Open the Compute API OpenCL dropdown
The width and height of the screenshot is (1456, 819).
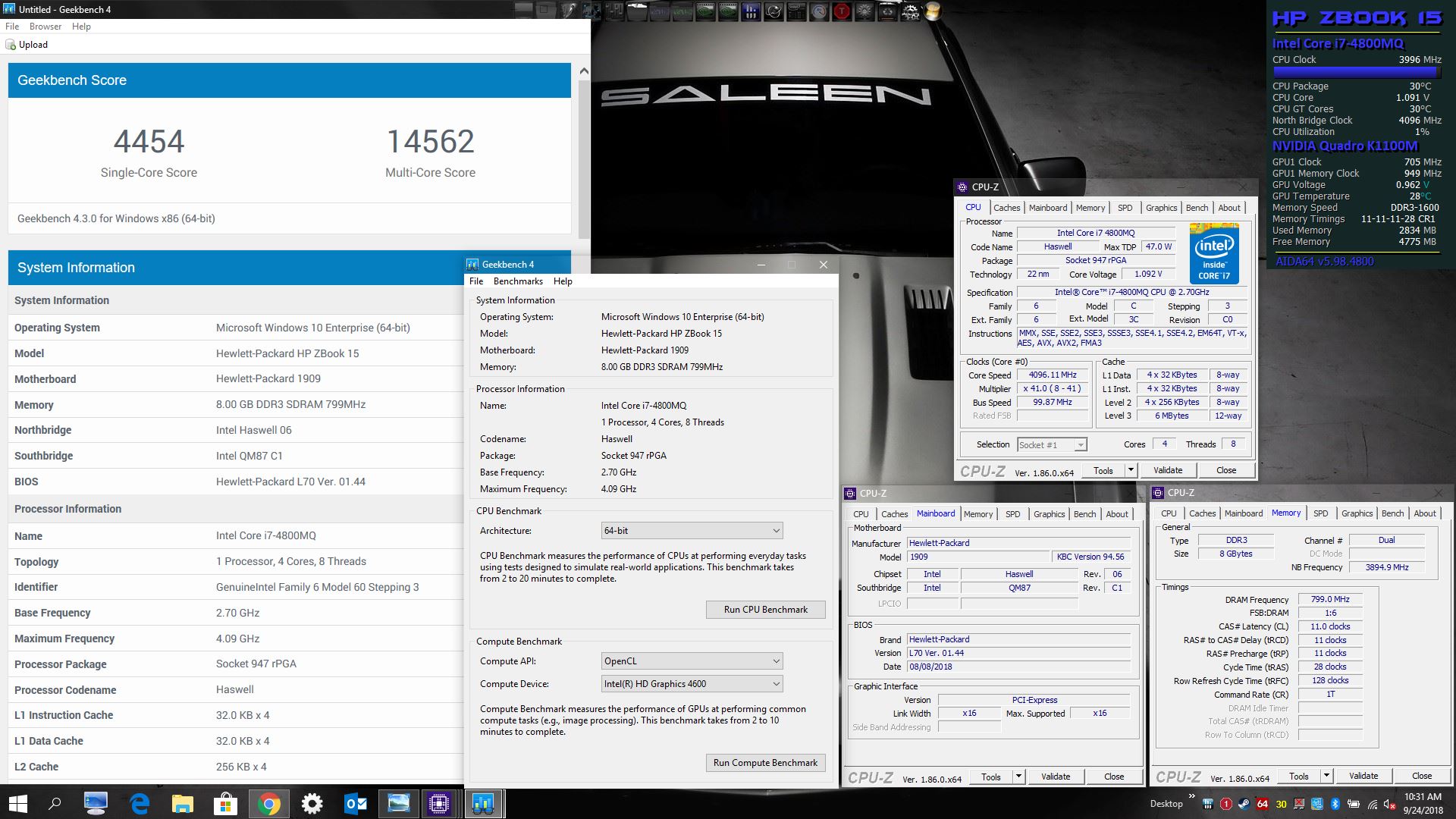pyautogui.click(x=692, y=661)
